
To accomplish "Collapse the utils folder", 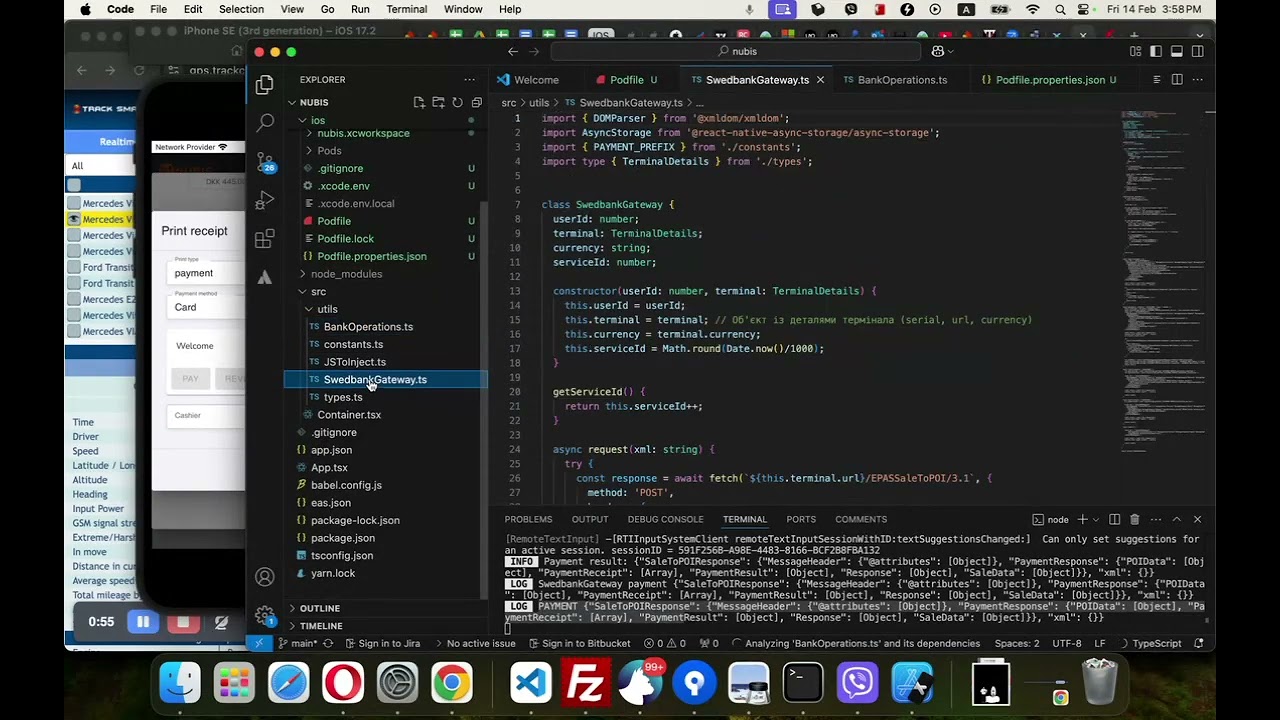I will pyautogui.click(x=308, y=310).
